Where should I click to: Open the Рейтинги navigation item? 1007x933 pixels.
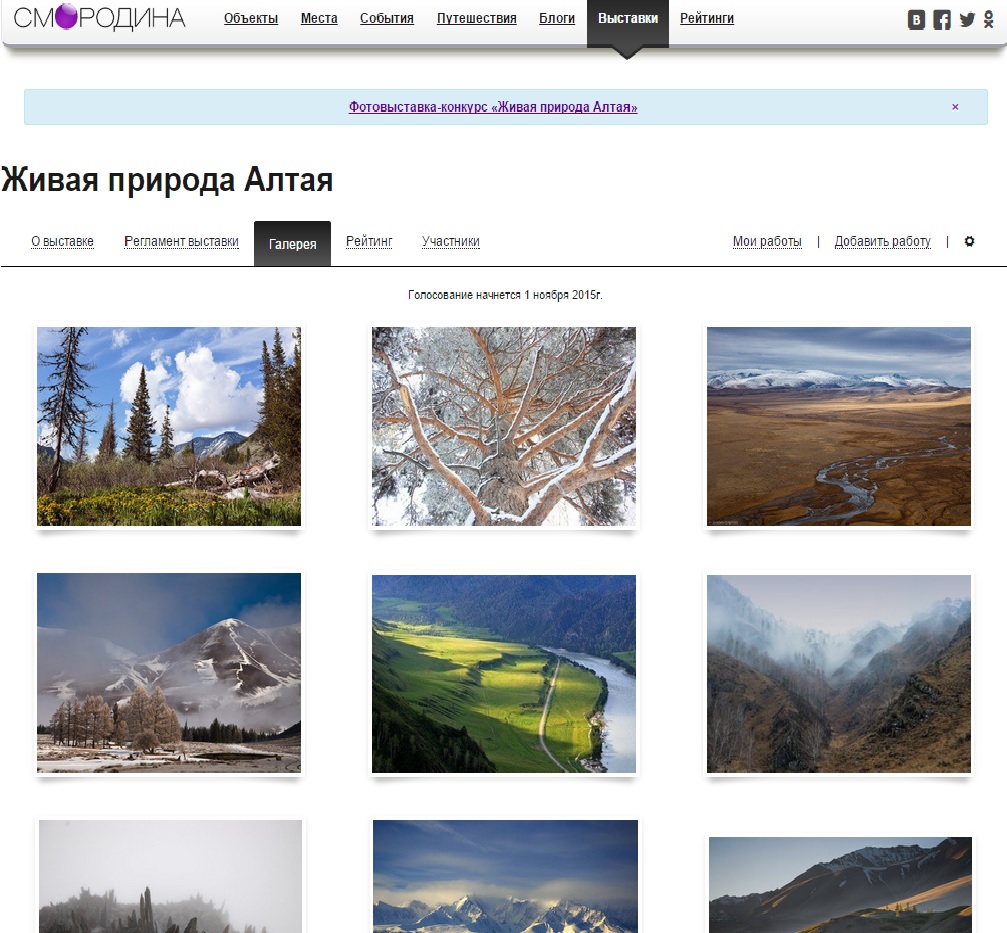(707, 19)
